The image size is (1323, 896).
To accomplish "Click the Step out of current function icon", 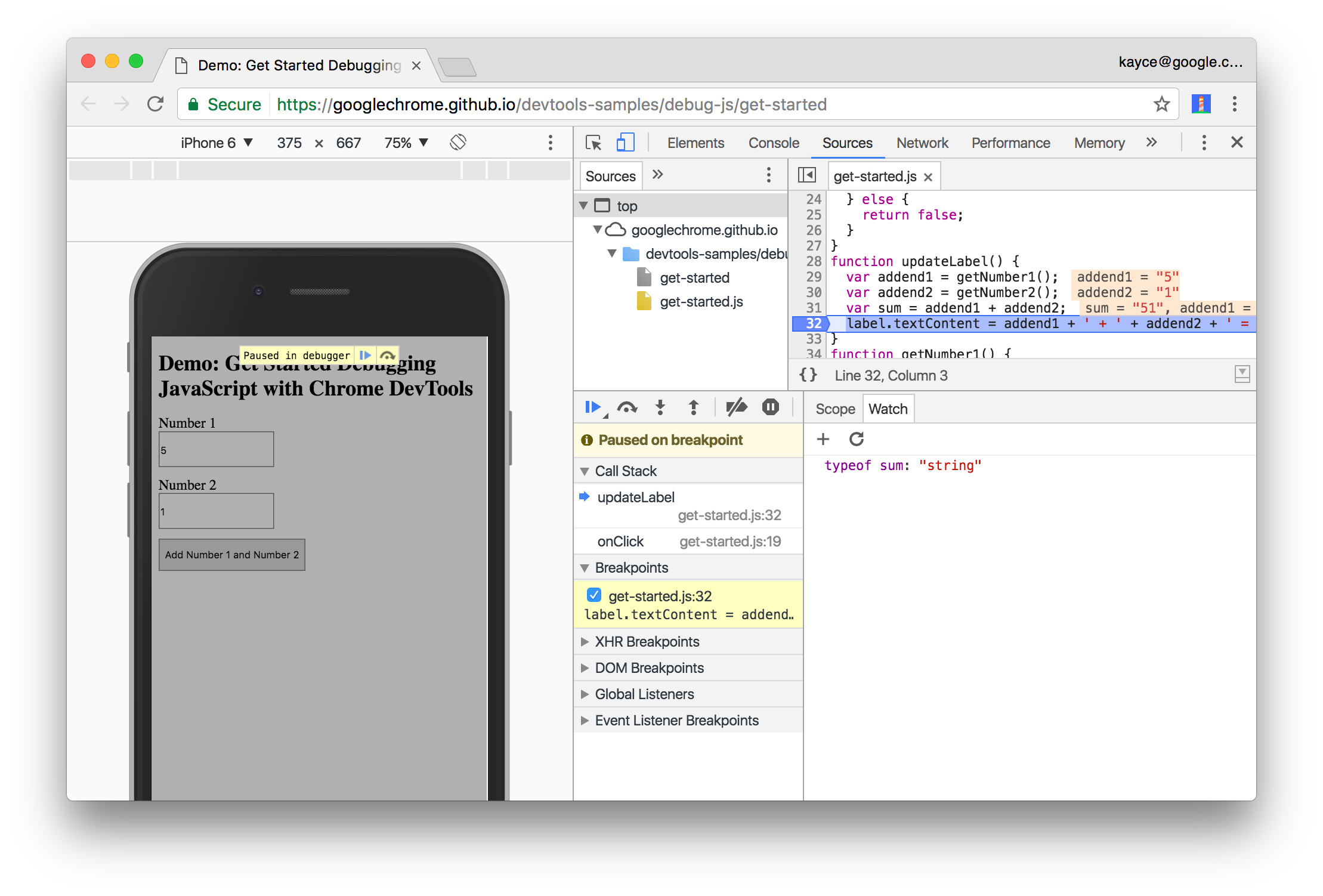I will [694, 408].
